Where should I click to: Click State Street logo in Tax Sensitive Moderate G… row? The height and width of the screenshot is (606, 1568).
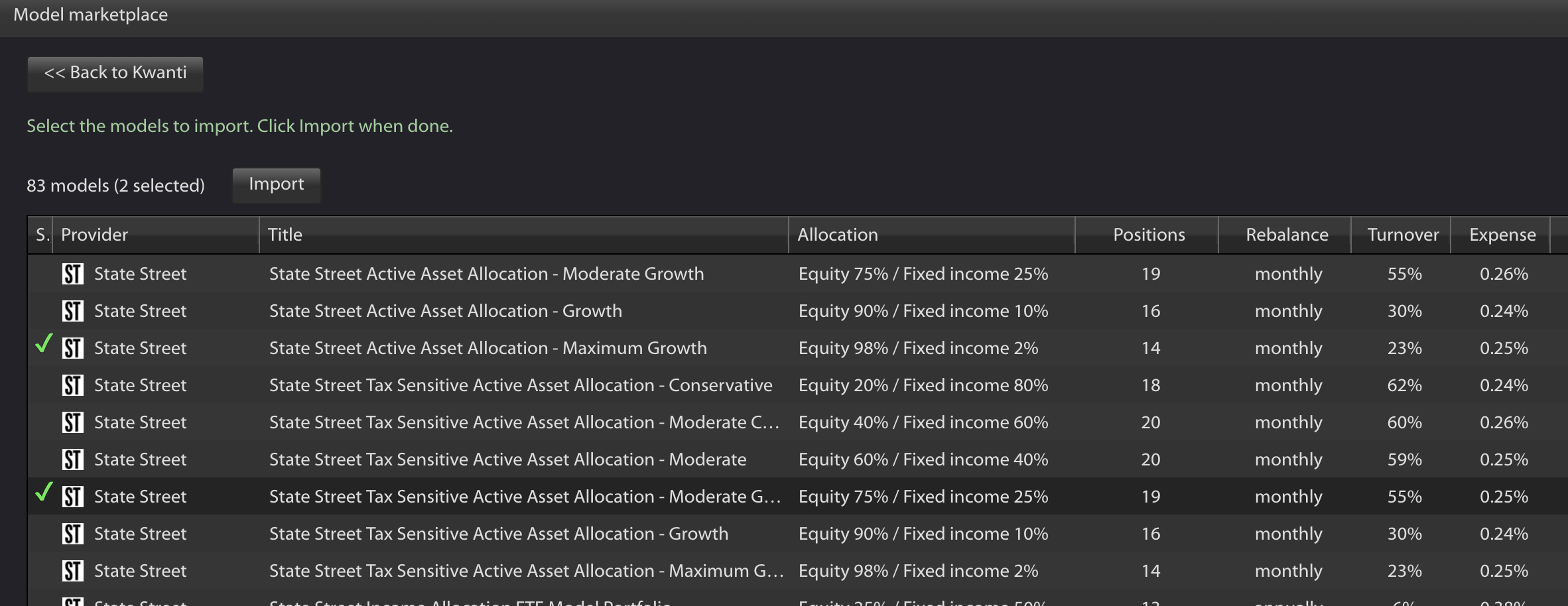tap(73, 497)
